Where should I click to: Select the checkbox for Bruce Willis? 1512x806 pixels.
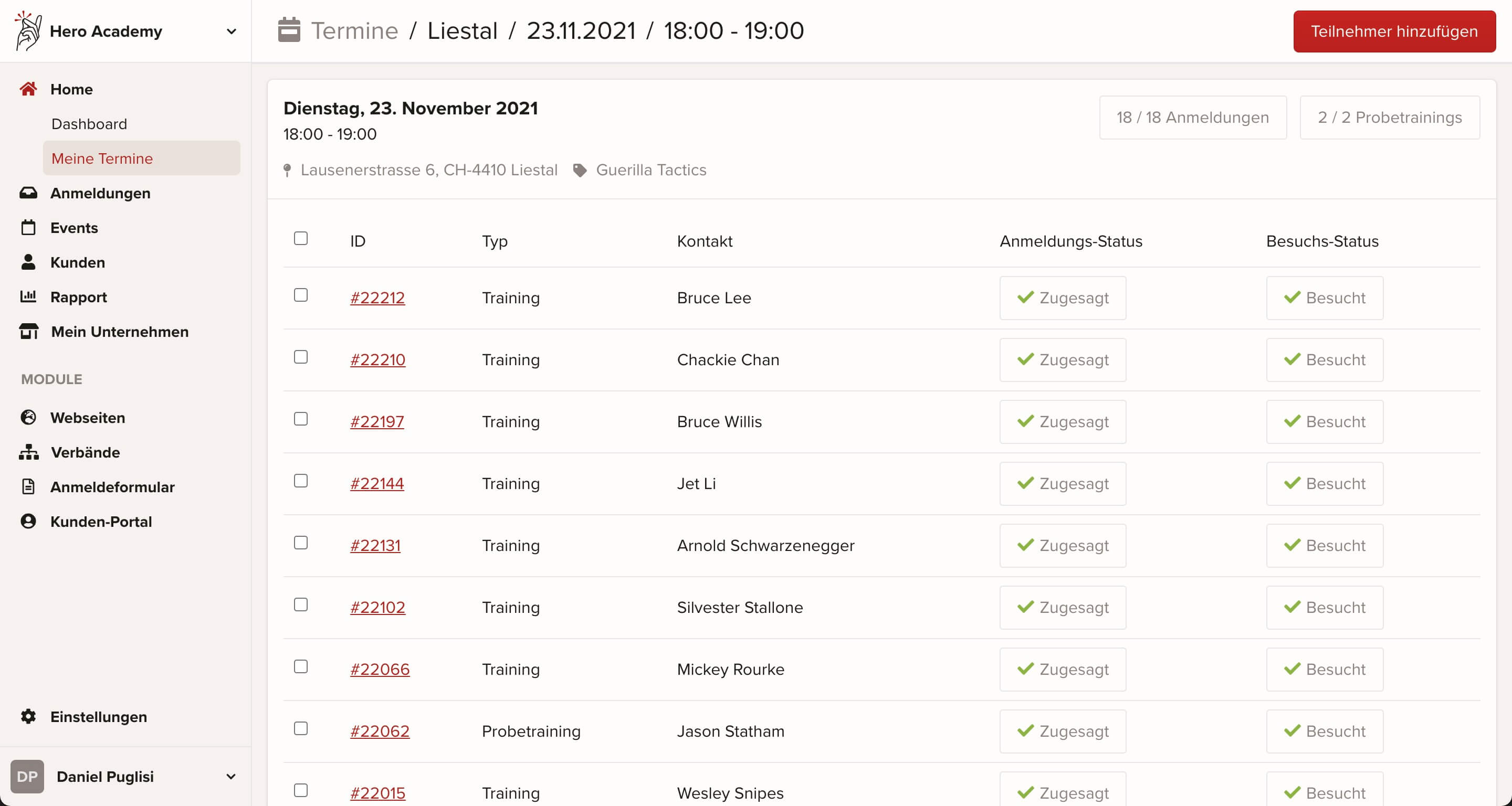click(x=300, y=419)
